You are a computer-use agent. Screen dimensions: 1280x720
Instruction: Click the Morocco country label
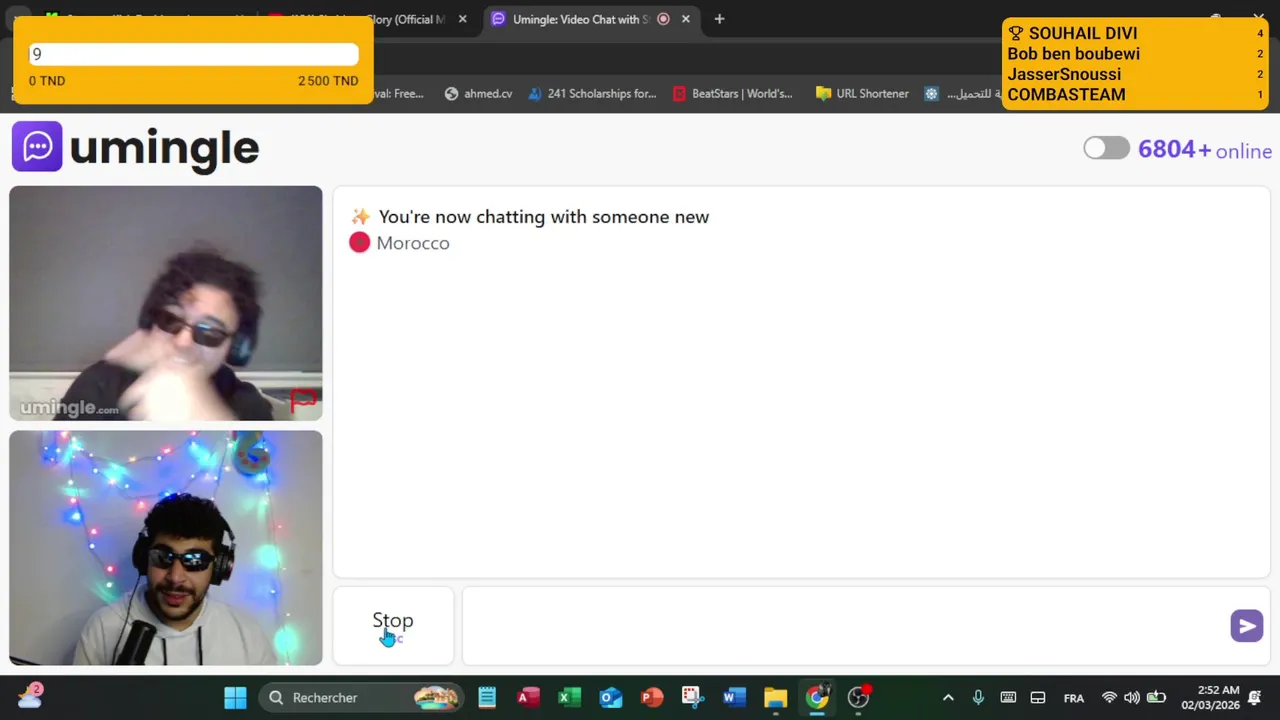[x=413, y=243]
